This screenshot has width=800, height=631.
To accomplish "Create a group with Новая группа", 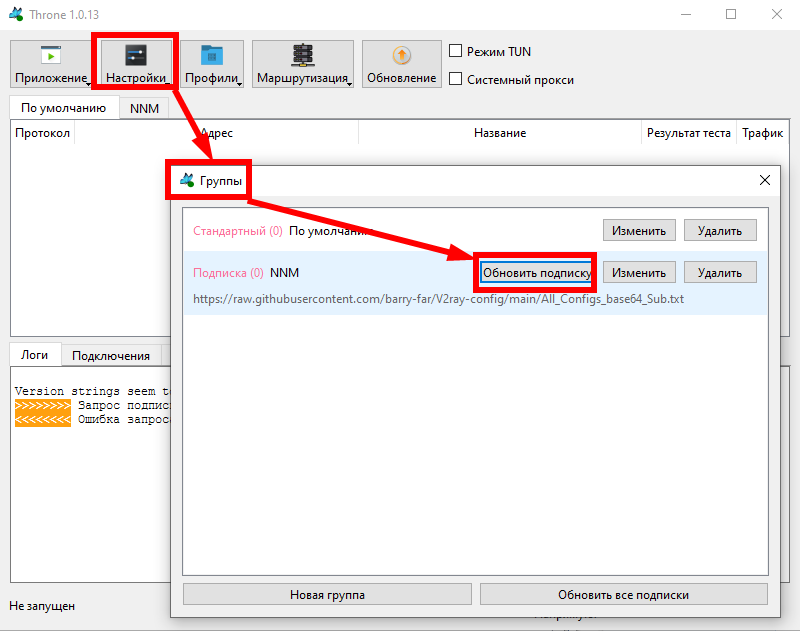I will tap(327, 595).
